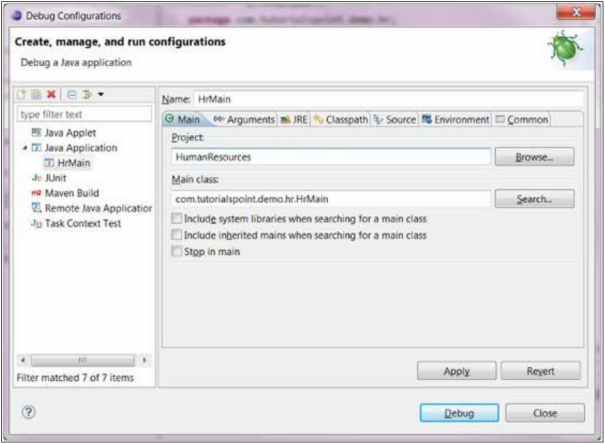Screen dimensions: 605x444
Task: Toggle Include inherited mains checkbox
Action: (177, 235)
